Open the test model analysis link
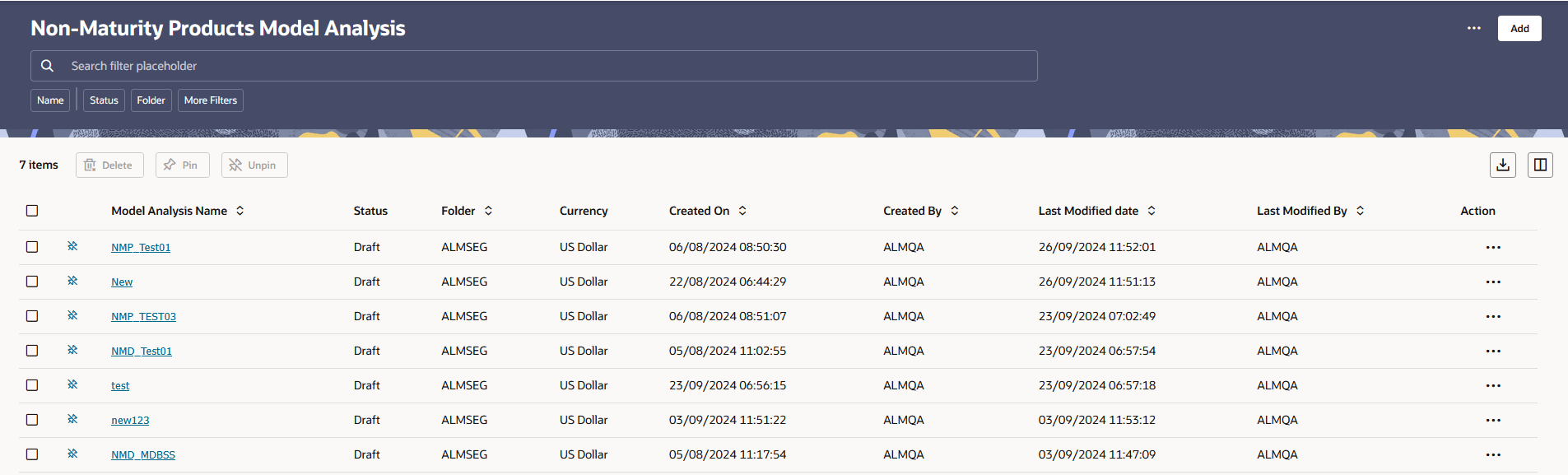This screenshot has height=475, width=1568. click(x=120, y=385)
